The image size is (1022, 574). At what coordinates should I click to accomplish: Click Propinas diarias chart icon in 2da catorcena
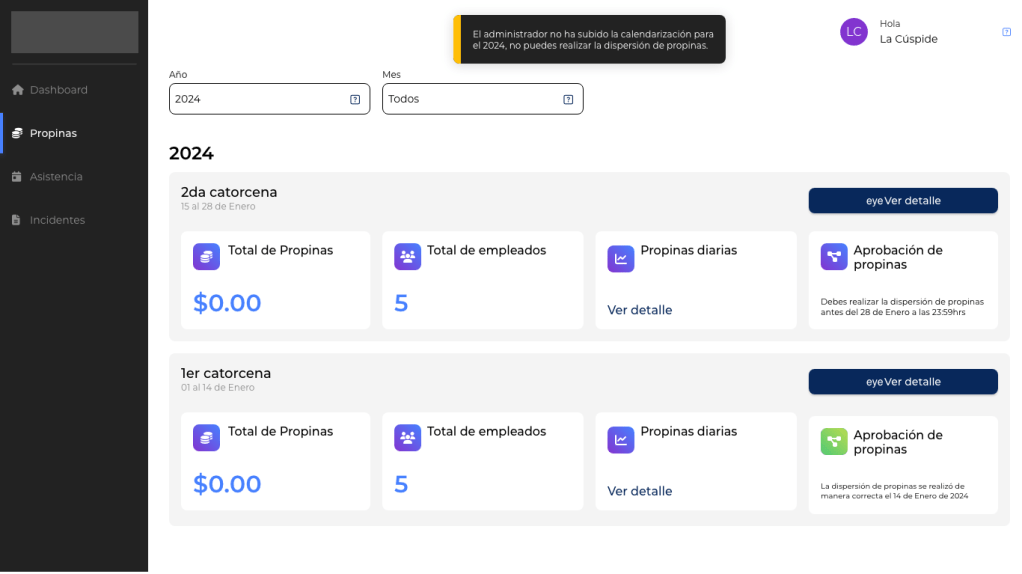coord(620,258)
